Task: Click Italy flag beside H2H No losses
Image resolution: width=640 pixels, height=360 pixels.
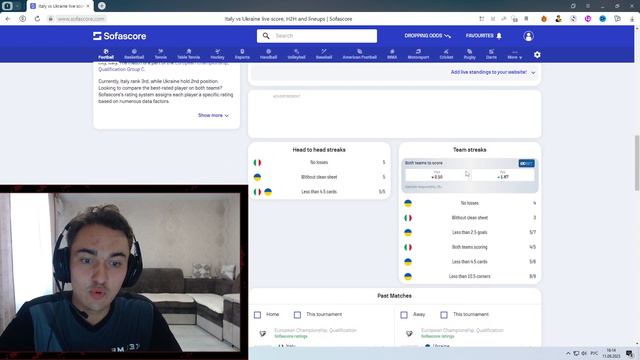Action: [257, 162]
